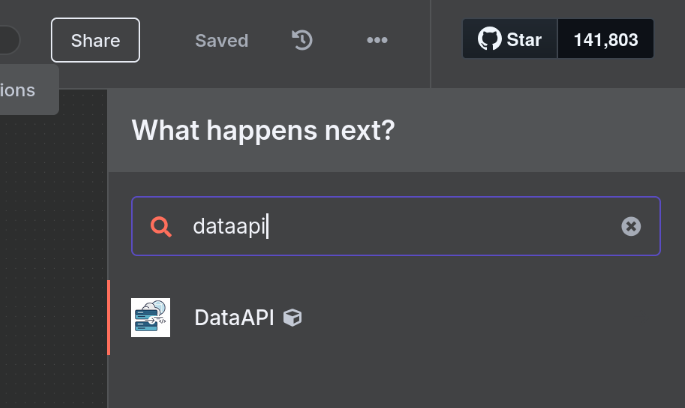The image size is (685, 408).
Task: Focus the node search field containing "dataapi"
Action: pos(400,226)
